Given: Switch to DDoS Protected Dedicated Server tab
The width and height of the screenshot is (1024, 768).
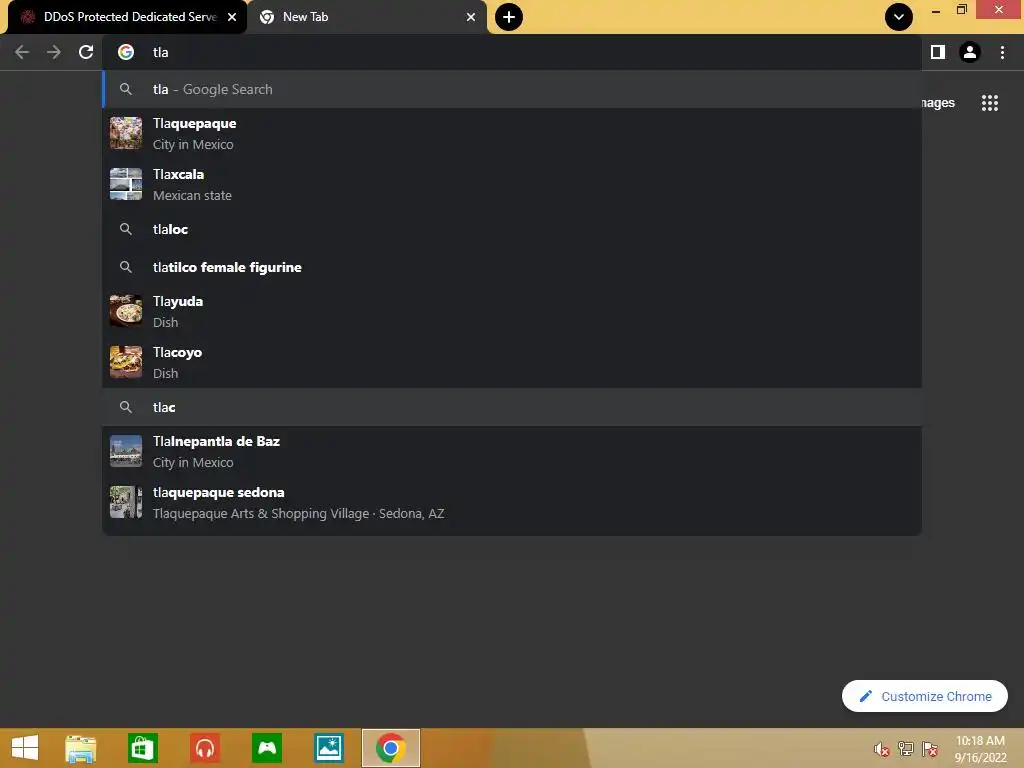Looking at the screenshot, I should click(127, 17).
